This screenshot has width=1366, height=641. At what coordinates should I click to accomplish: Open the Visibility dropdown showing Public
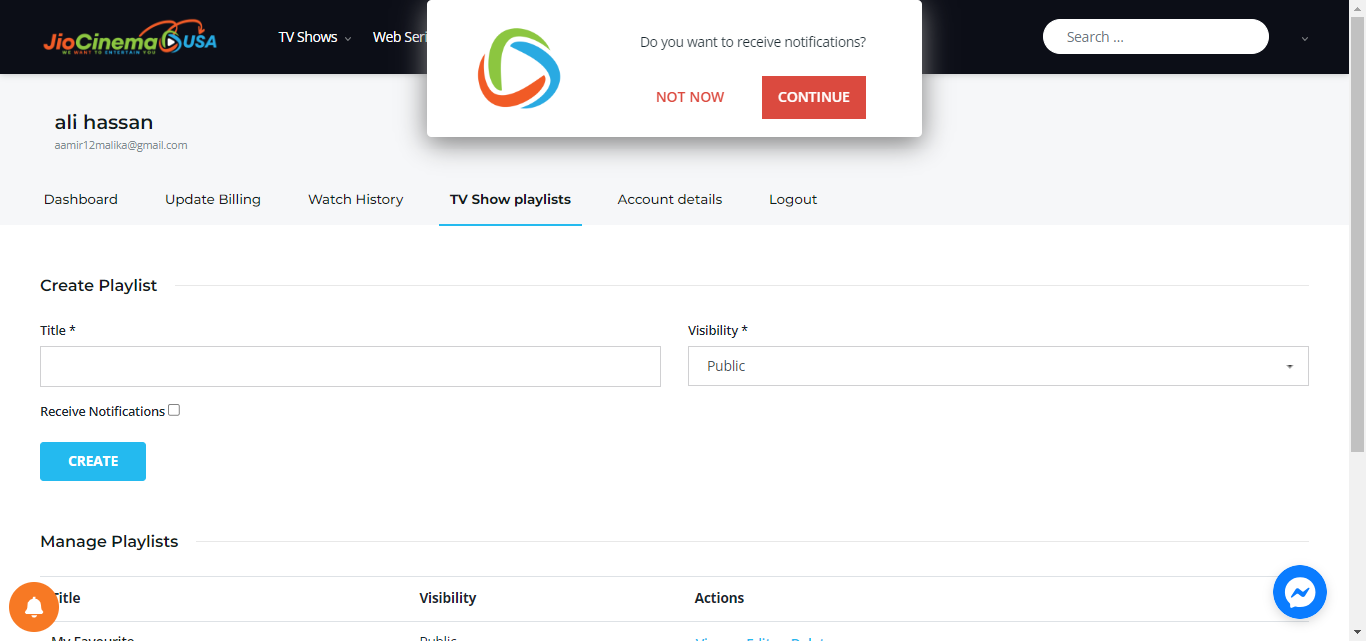[x=998, y=366]
